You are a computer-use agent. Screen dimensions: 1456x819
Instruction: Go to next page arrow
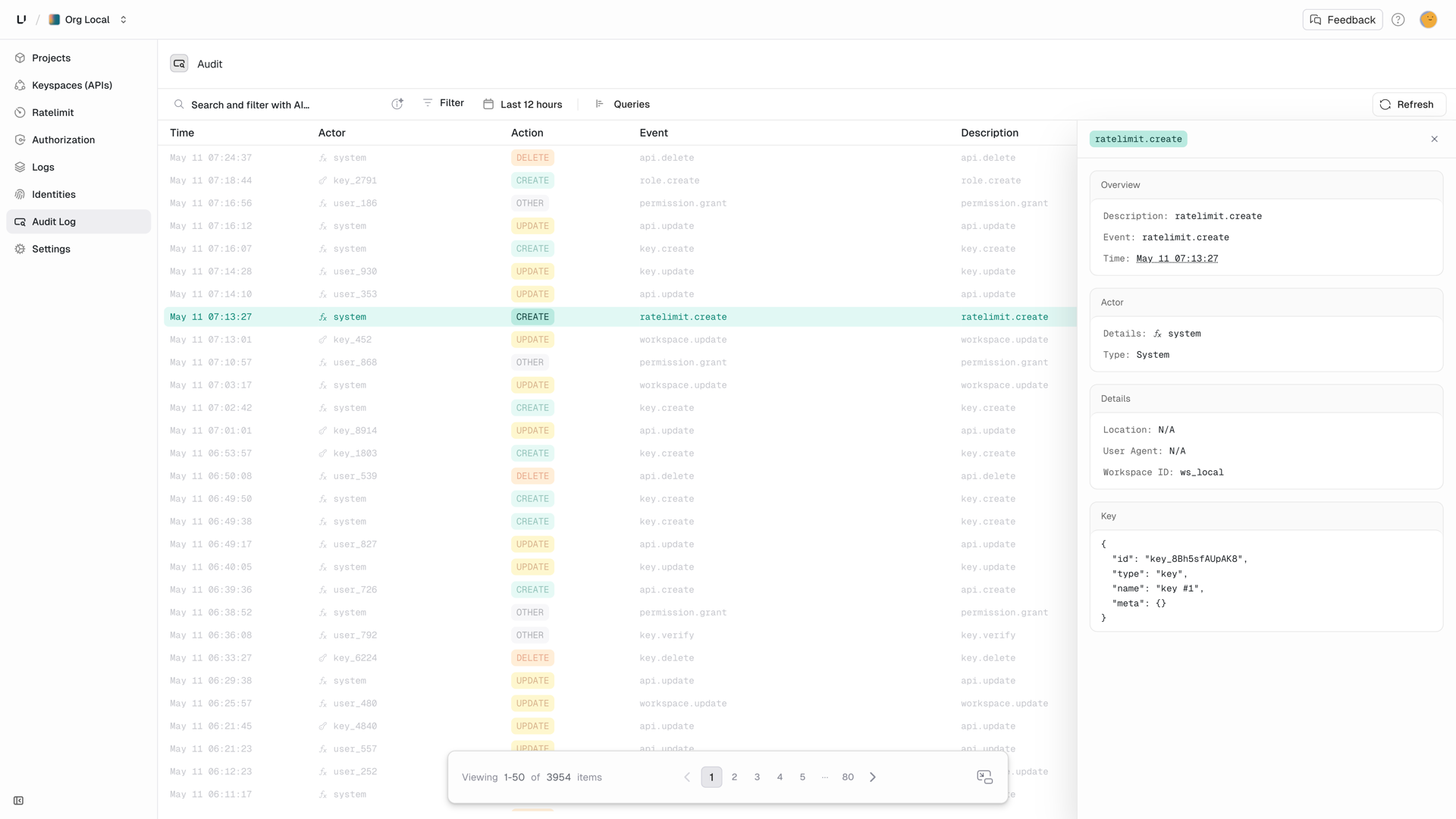click(x=873, y=777)
